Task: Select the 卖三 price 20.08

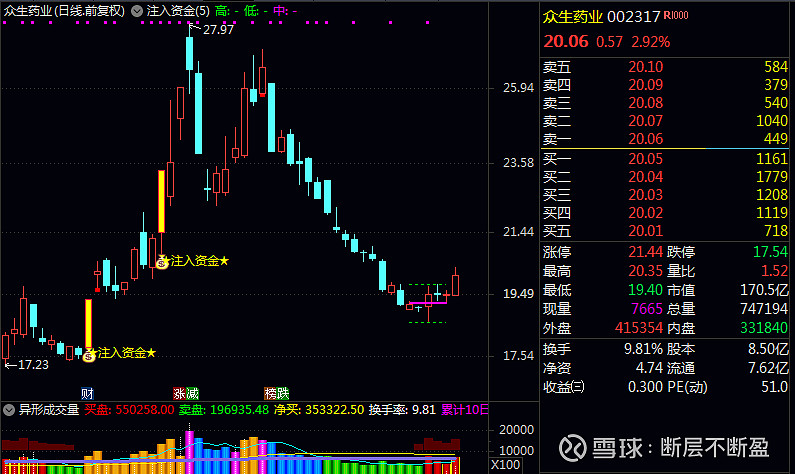Action: (x=645, y=103)
